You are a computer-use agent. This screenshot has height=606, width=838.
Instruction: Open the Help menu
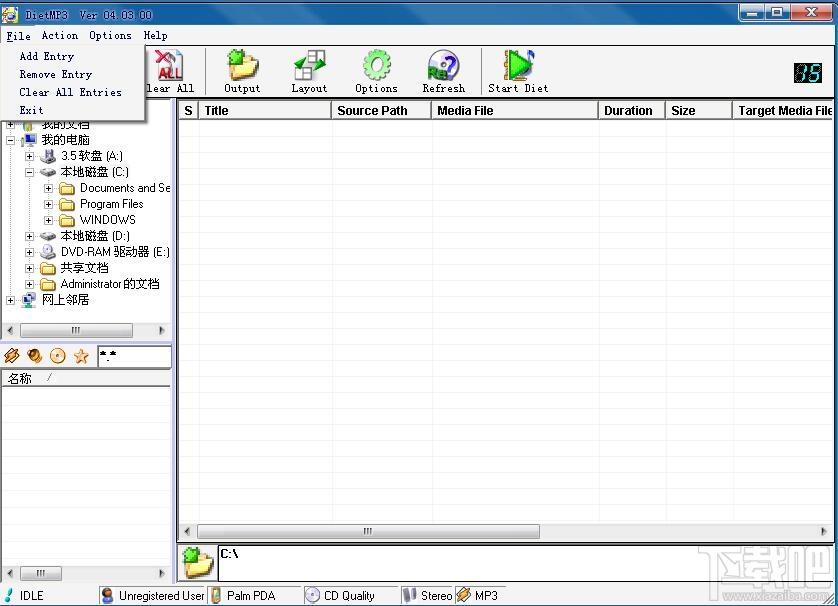(156, 36)
